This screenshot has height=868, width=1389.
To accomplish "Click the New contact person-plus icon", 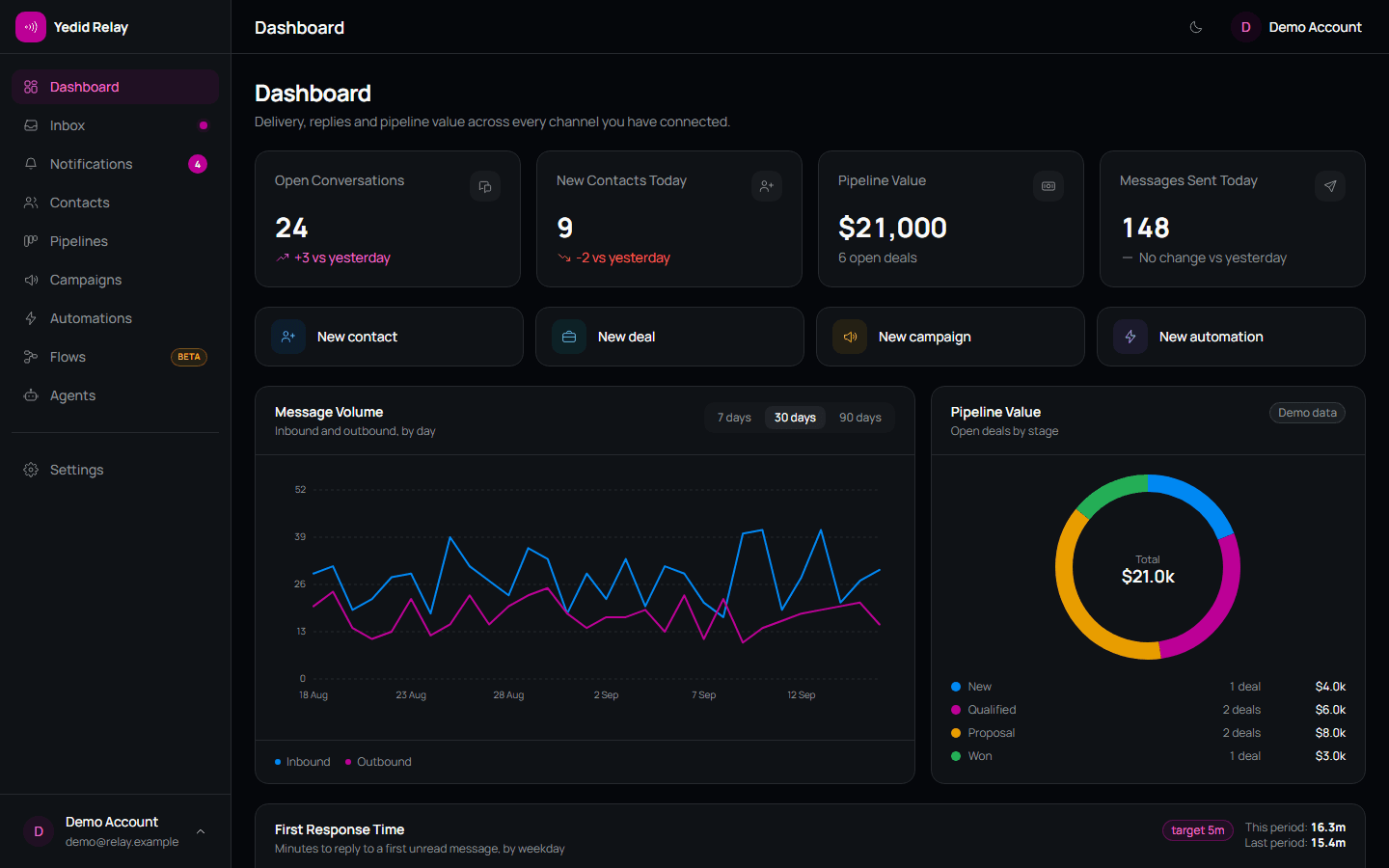I will tap(288, 337).
